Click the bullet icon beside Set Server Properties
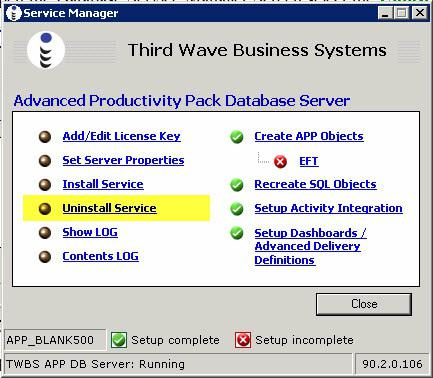Image resolution: width=433 pixels, height=378 pixels. (x=45, y=161)
